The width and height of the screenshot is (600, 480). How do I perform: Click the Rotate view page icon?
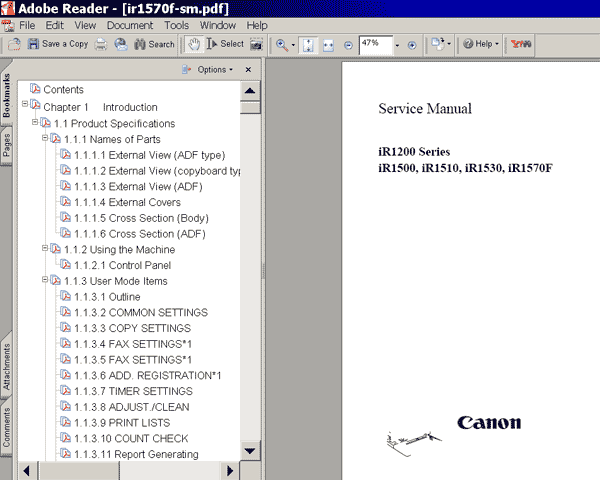pos(438,44)
